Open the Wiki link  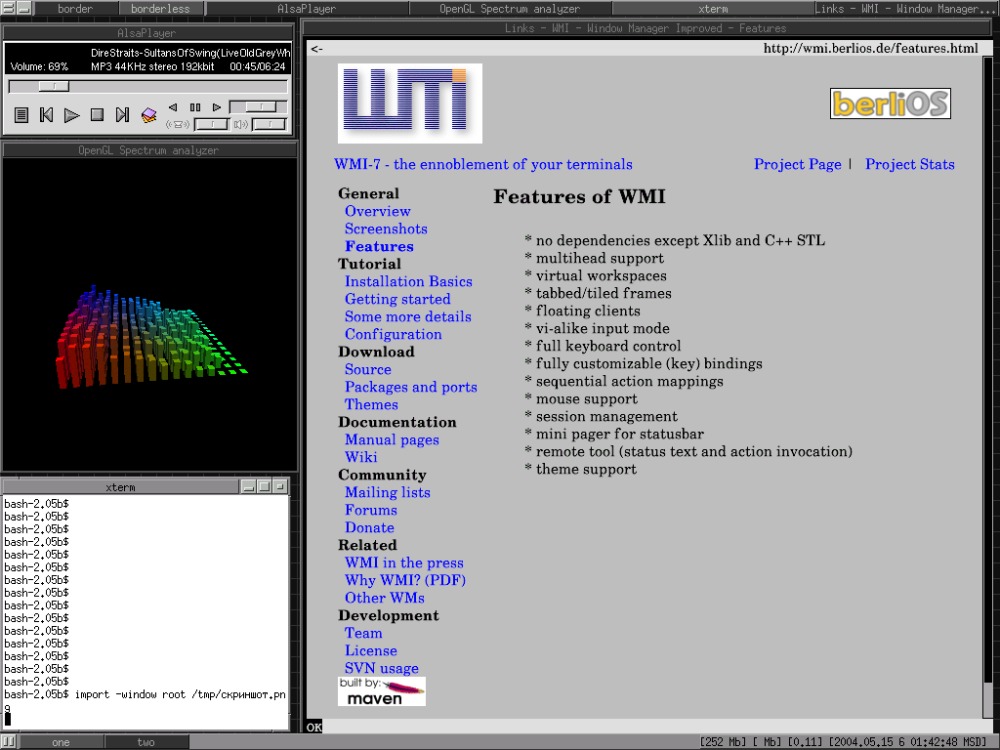pos(361,457)
